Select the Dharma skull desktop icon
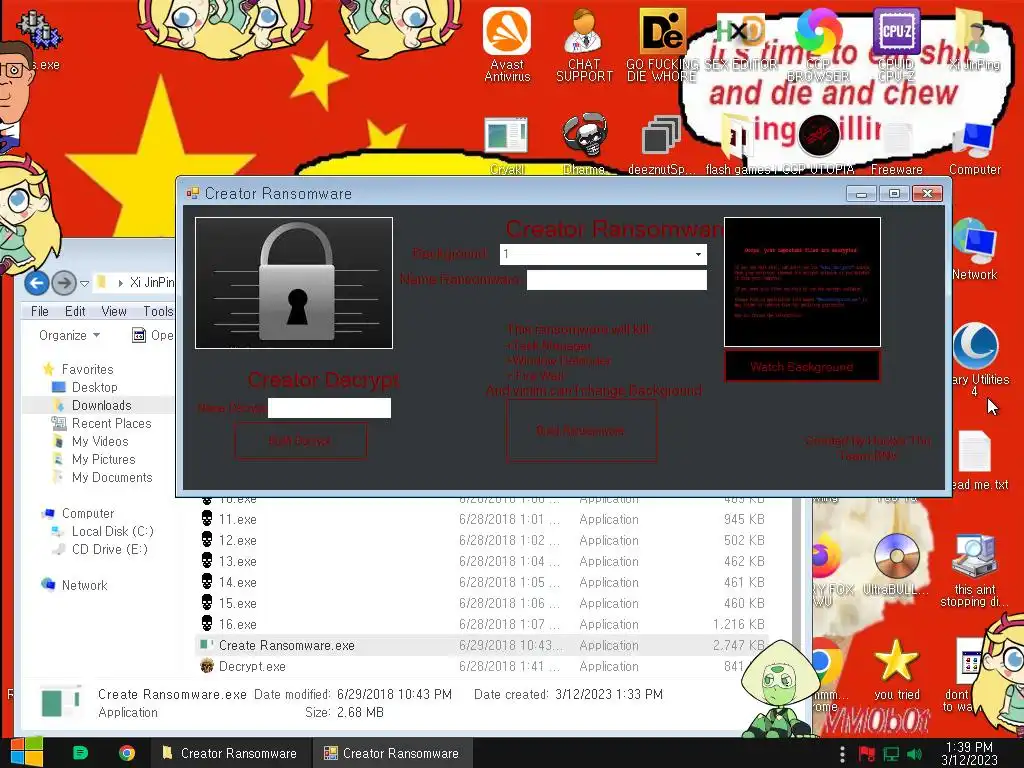This screenshot has height=768, width=1024. pos(584,145)
